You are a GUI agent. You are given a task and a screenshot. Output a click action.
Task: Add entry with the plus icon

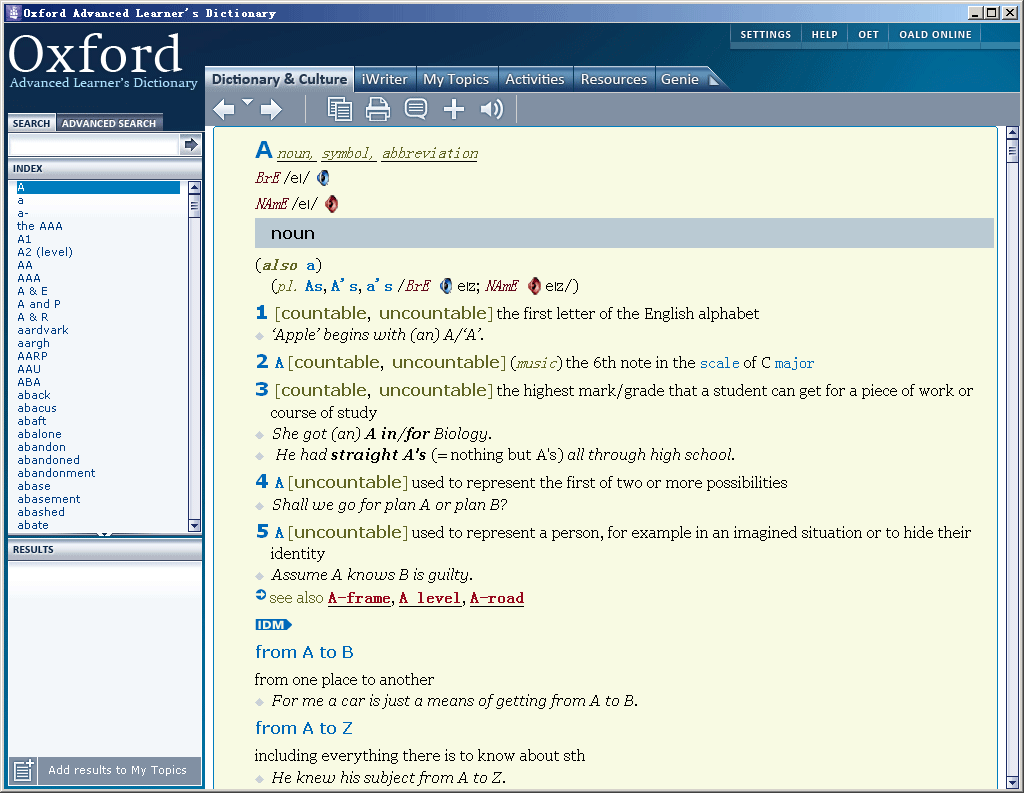click(x=454, y=109)
